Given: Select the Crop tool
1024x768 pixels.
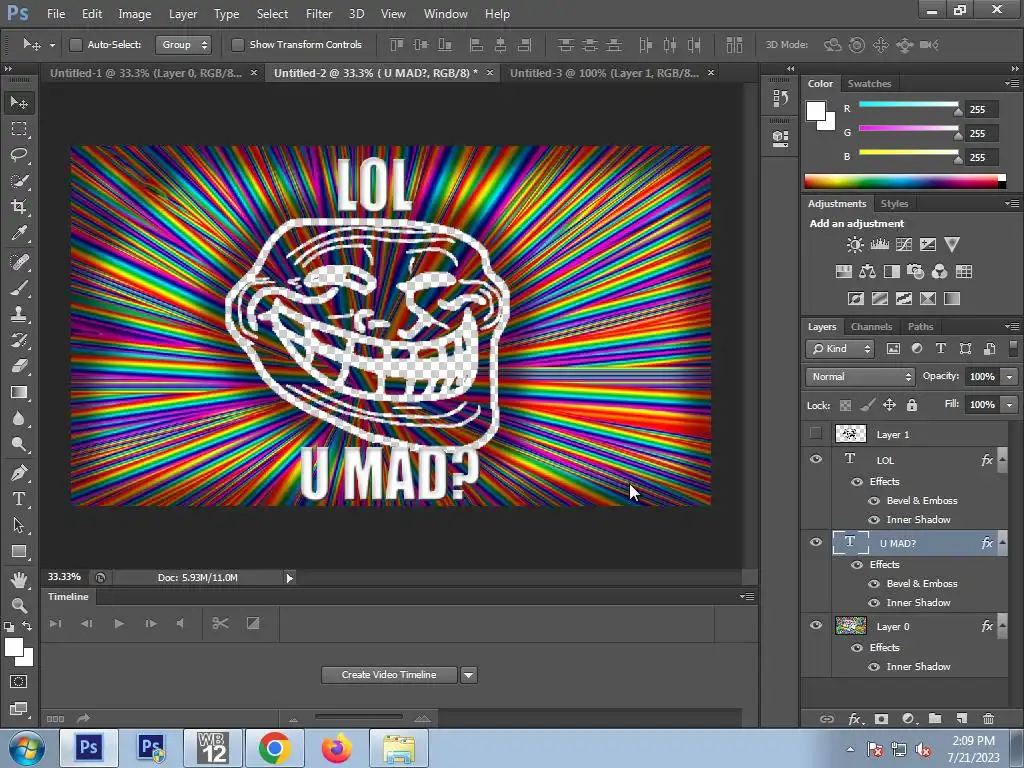Looking at the screenshot, I should click(x=19, y=207).
